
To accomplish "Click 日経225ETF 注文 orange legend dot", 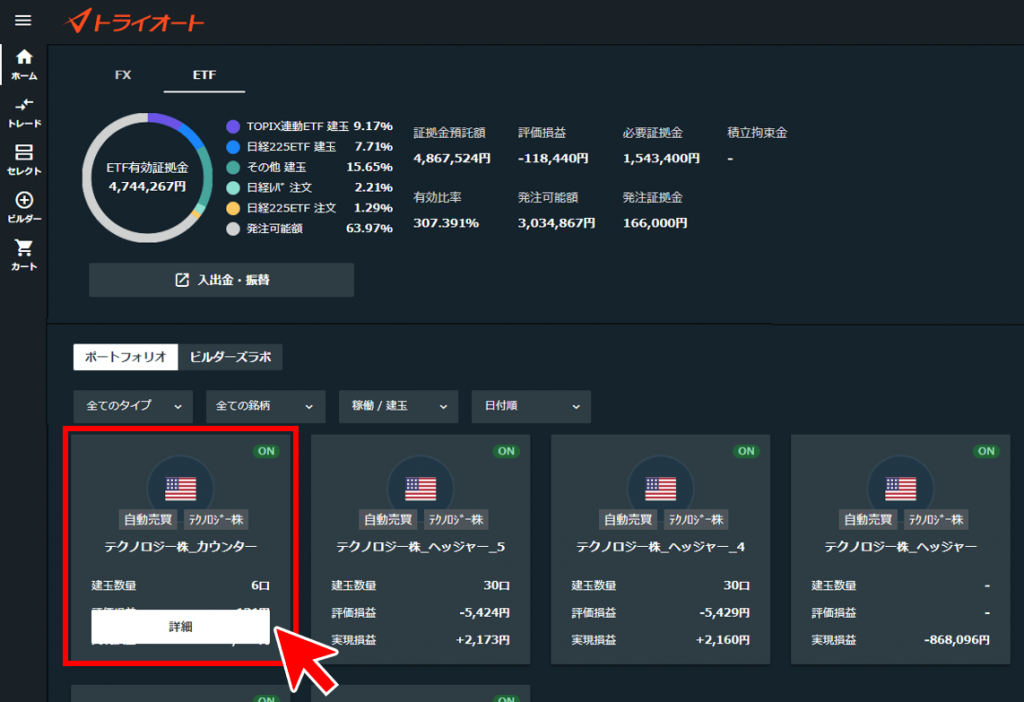I will 232,208.
